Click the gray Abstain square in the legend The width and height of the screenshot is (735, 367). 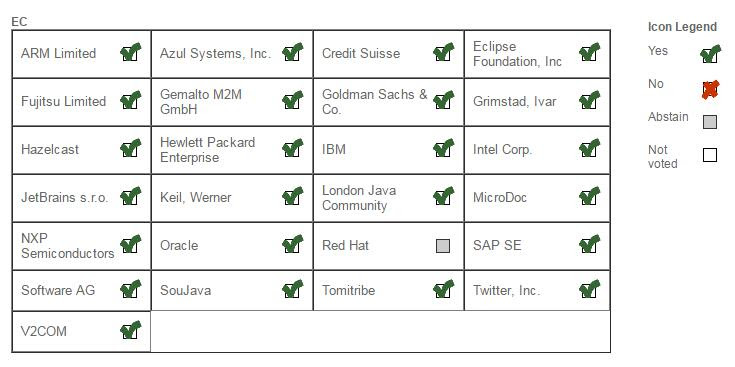710,122
